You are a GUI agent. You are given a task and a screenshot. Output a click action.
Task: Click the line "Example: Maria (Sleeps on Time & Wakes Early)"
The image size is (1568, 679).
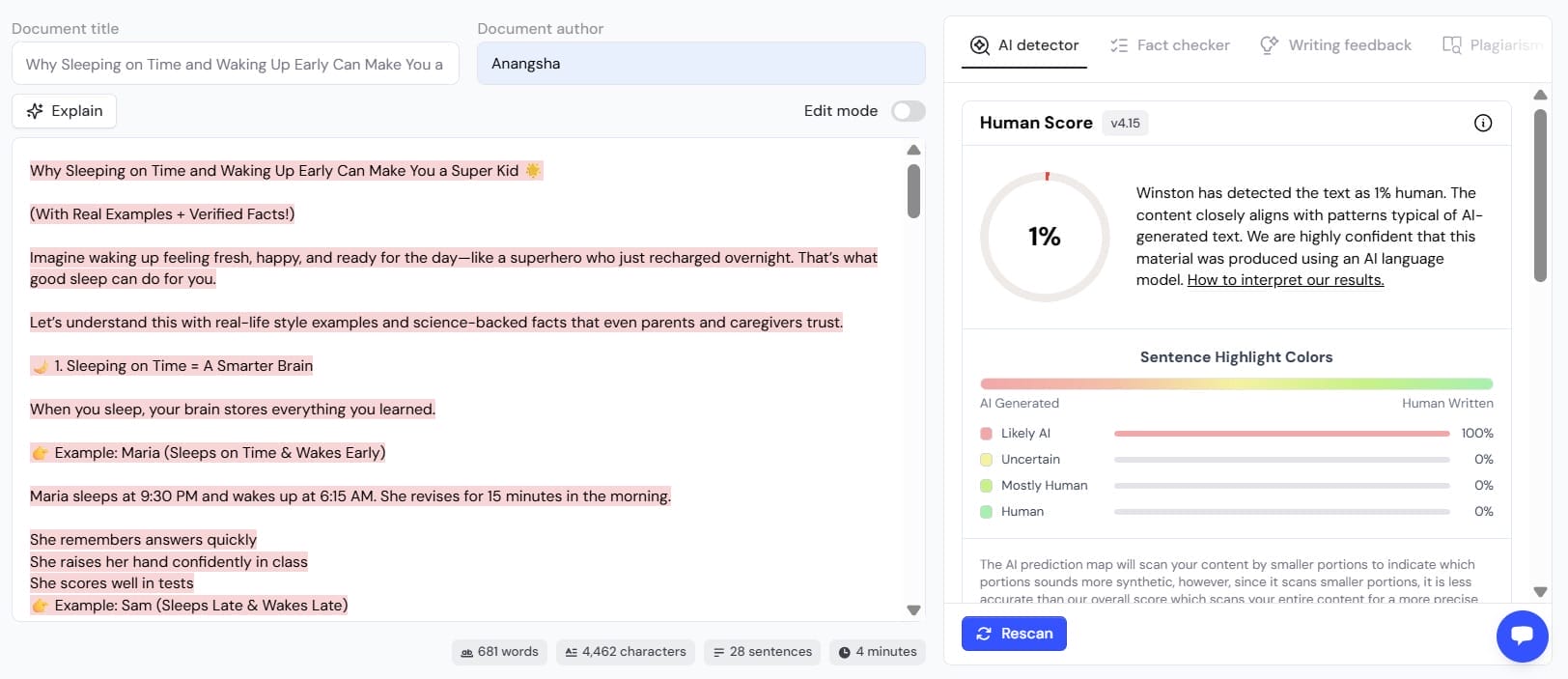[208, 453]
